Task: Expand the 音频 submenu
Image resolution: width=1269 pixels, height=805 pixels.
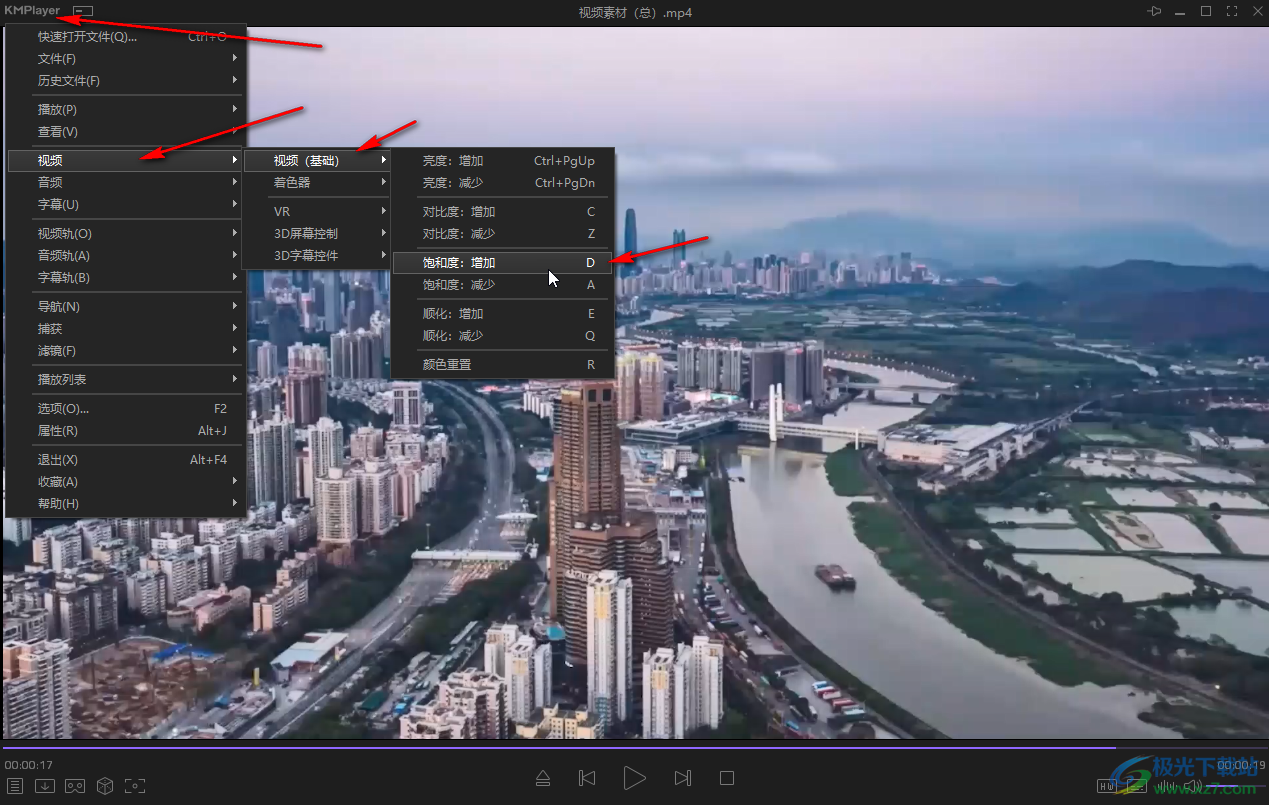Action: coord(126,182)
